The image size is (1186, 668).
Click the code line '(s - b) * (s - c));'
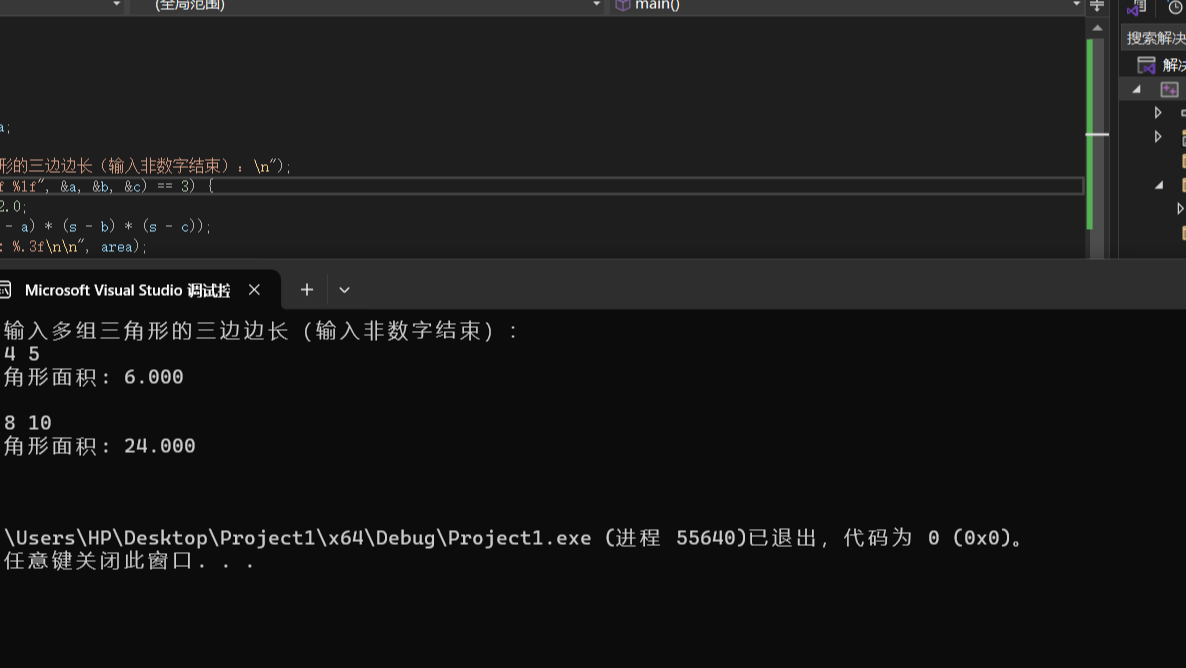pyautogui.click(x=106, y=226)
